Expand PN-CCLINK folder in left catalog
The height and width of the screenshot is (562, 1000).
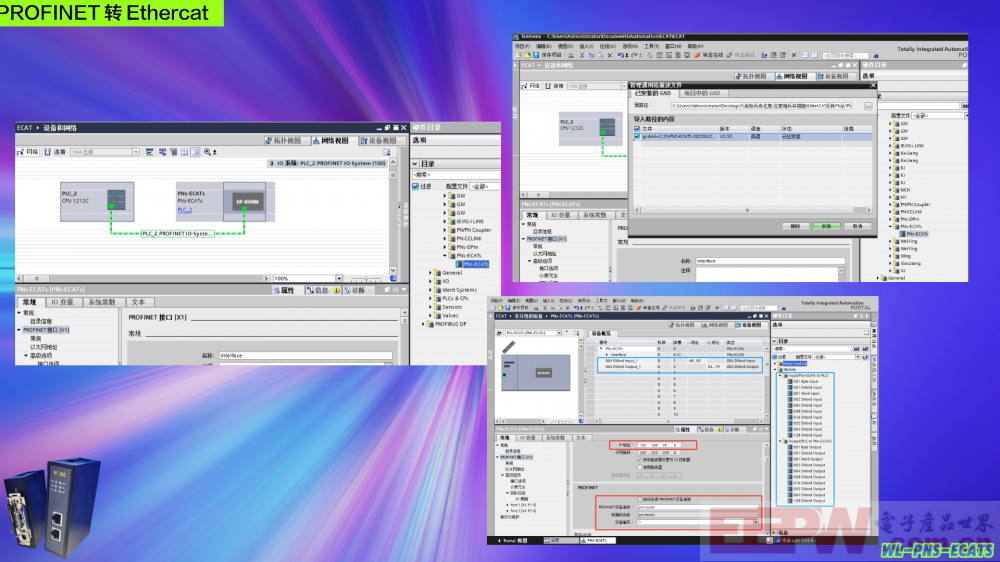pos(445,239)
